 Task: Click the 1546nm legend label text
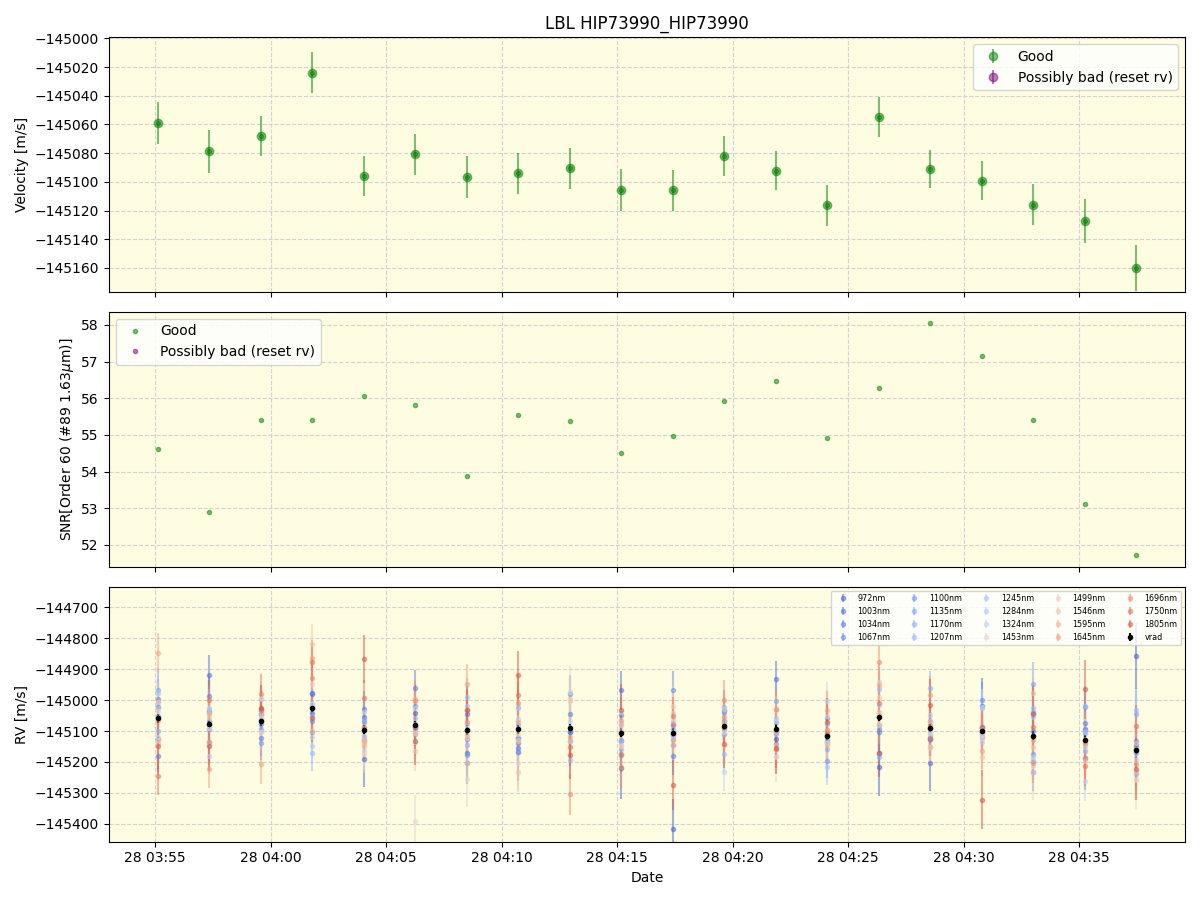point(1089,611)
